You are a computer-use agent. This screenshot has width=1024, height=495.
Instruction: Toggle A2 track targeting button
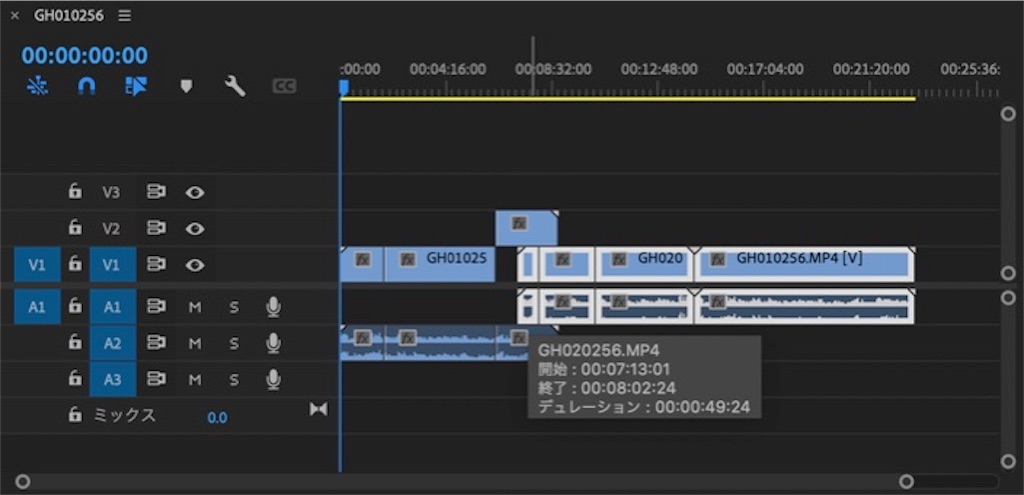tap(112, 343)
